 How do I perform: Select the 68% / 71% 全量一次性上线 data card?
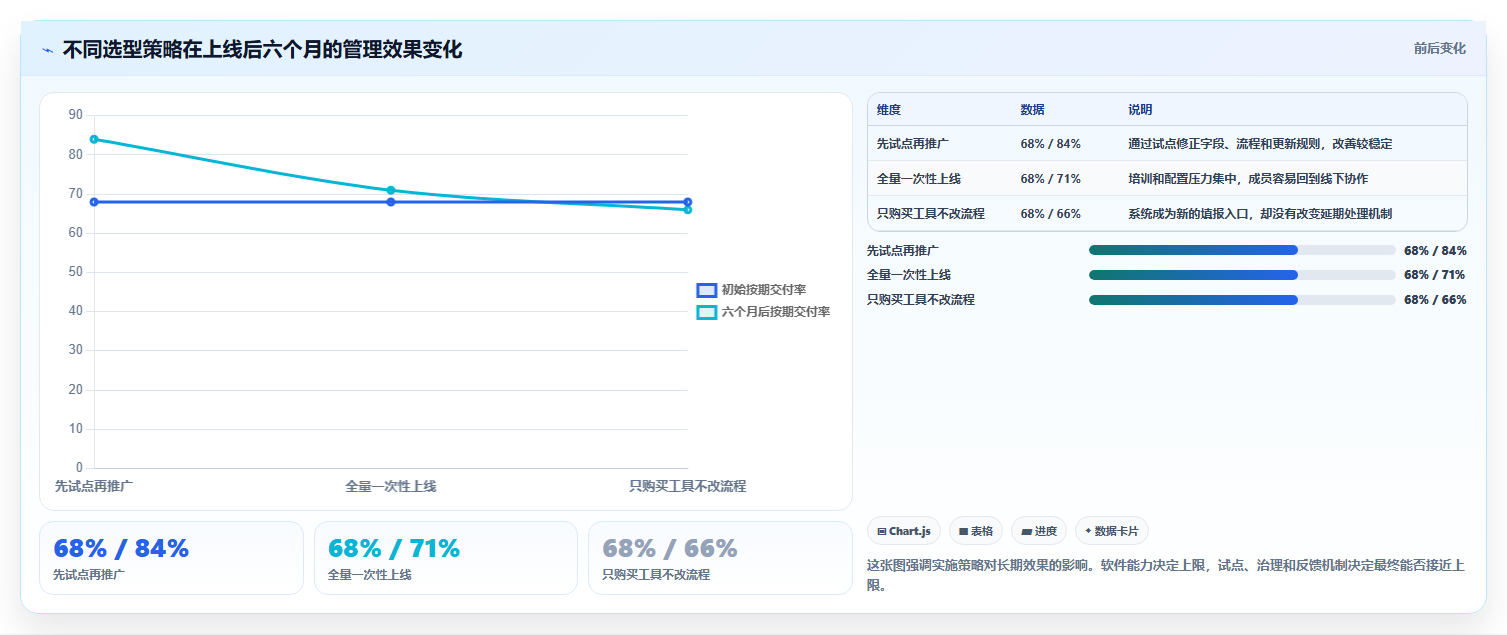coord(446,558)
